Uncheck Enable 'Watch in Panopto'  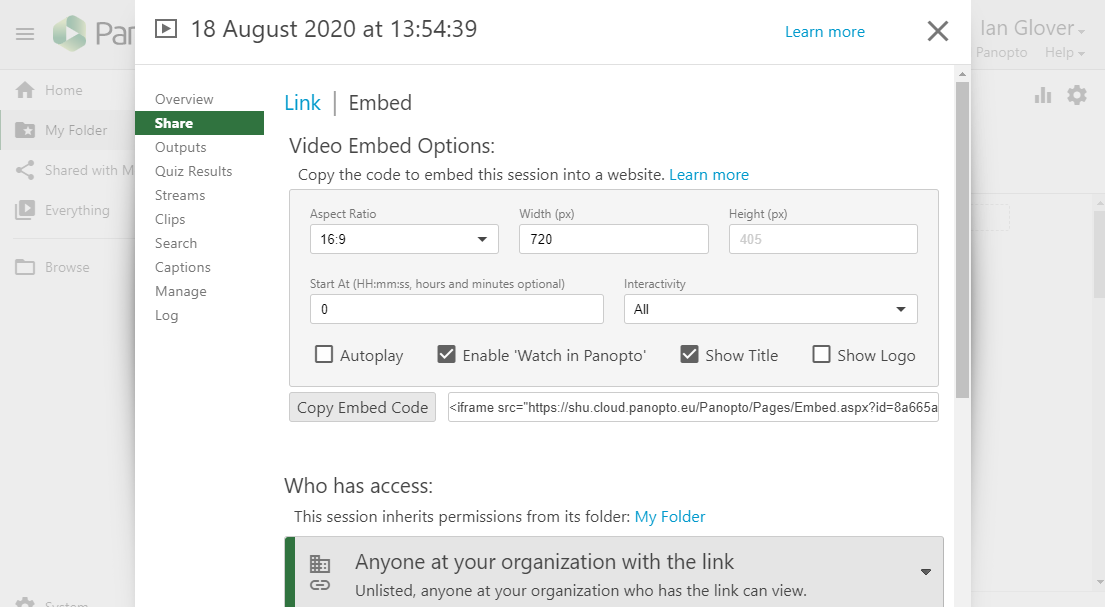pos(447,354)
